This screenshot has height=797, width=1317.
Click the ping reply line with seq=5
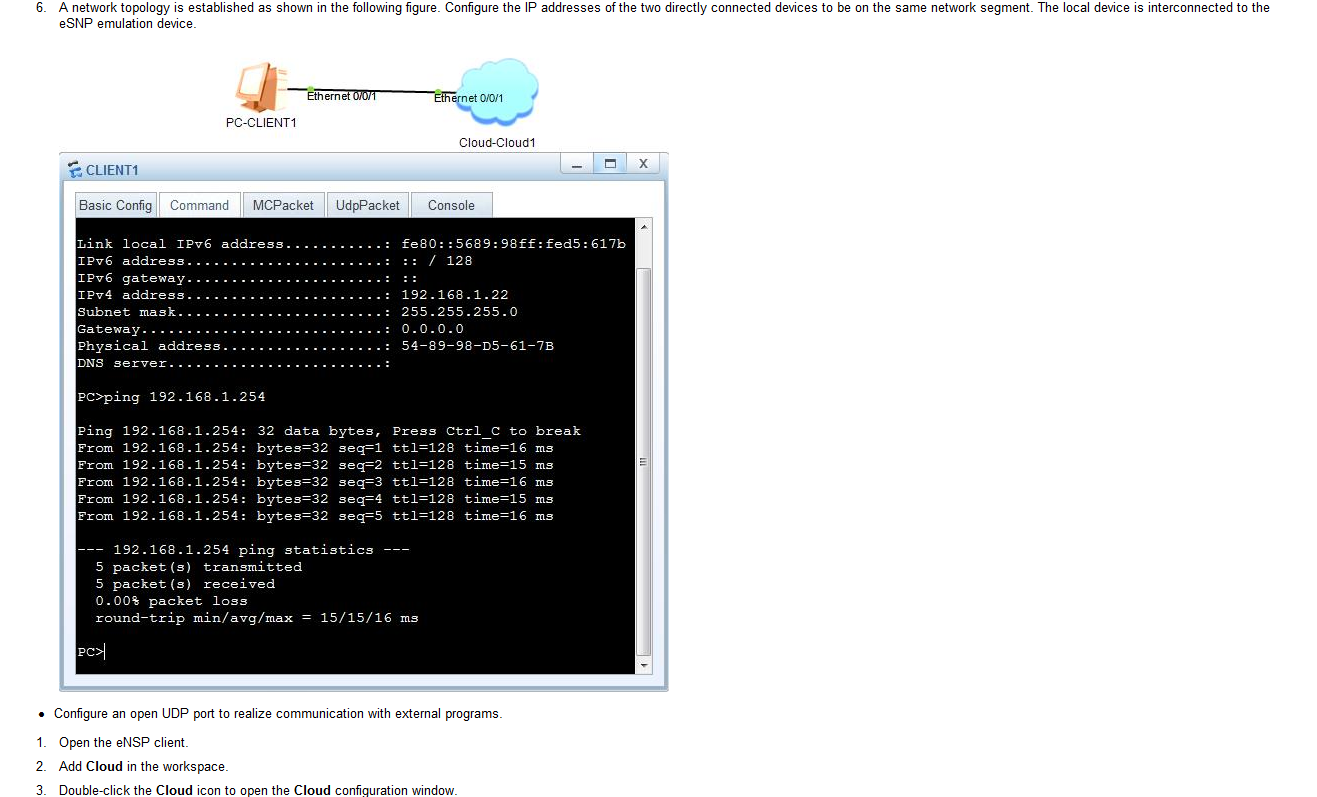coord(315,516)
